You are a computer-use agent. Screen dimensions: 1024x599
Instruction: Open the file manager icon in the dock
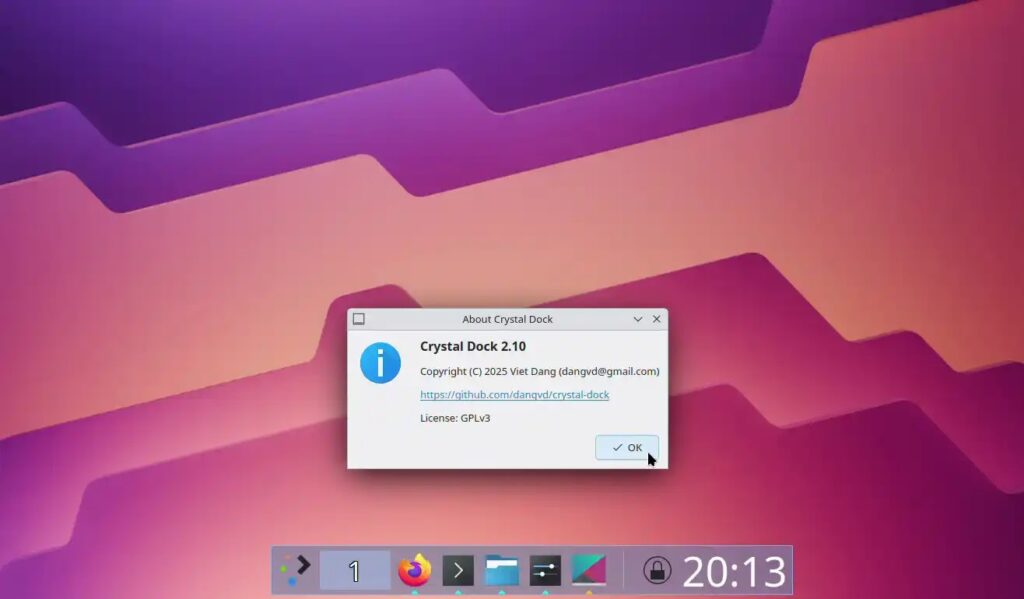500,571
